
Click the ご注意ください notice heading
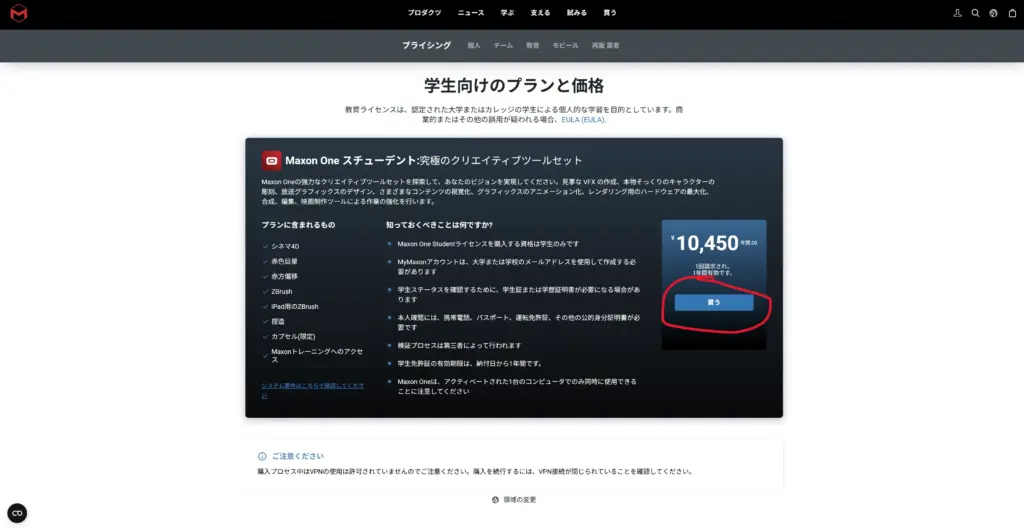tap(298, 456)
